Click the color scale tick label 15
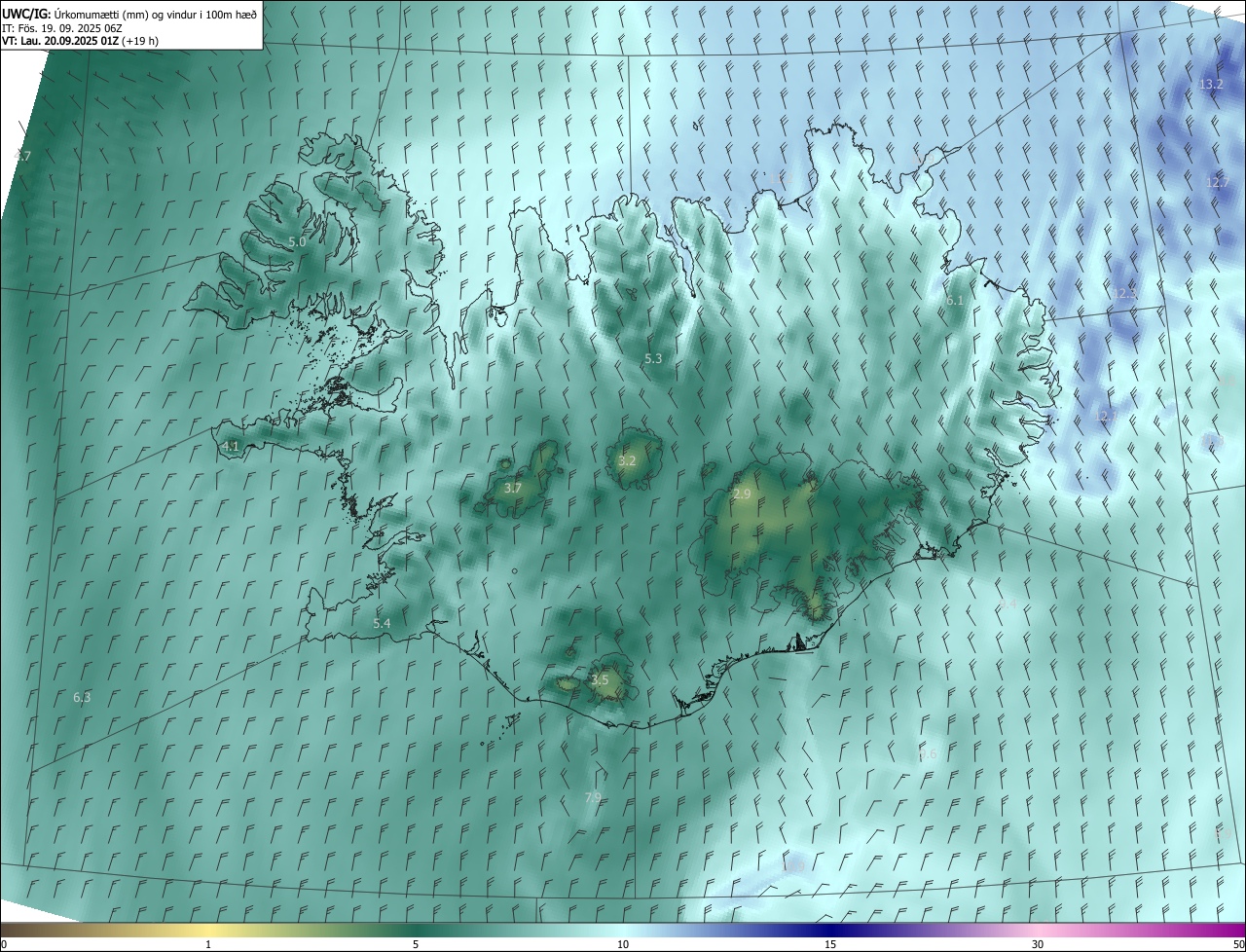 [830, 944]
